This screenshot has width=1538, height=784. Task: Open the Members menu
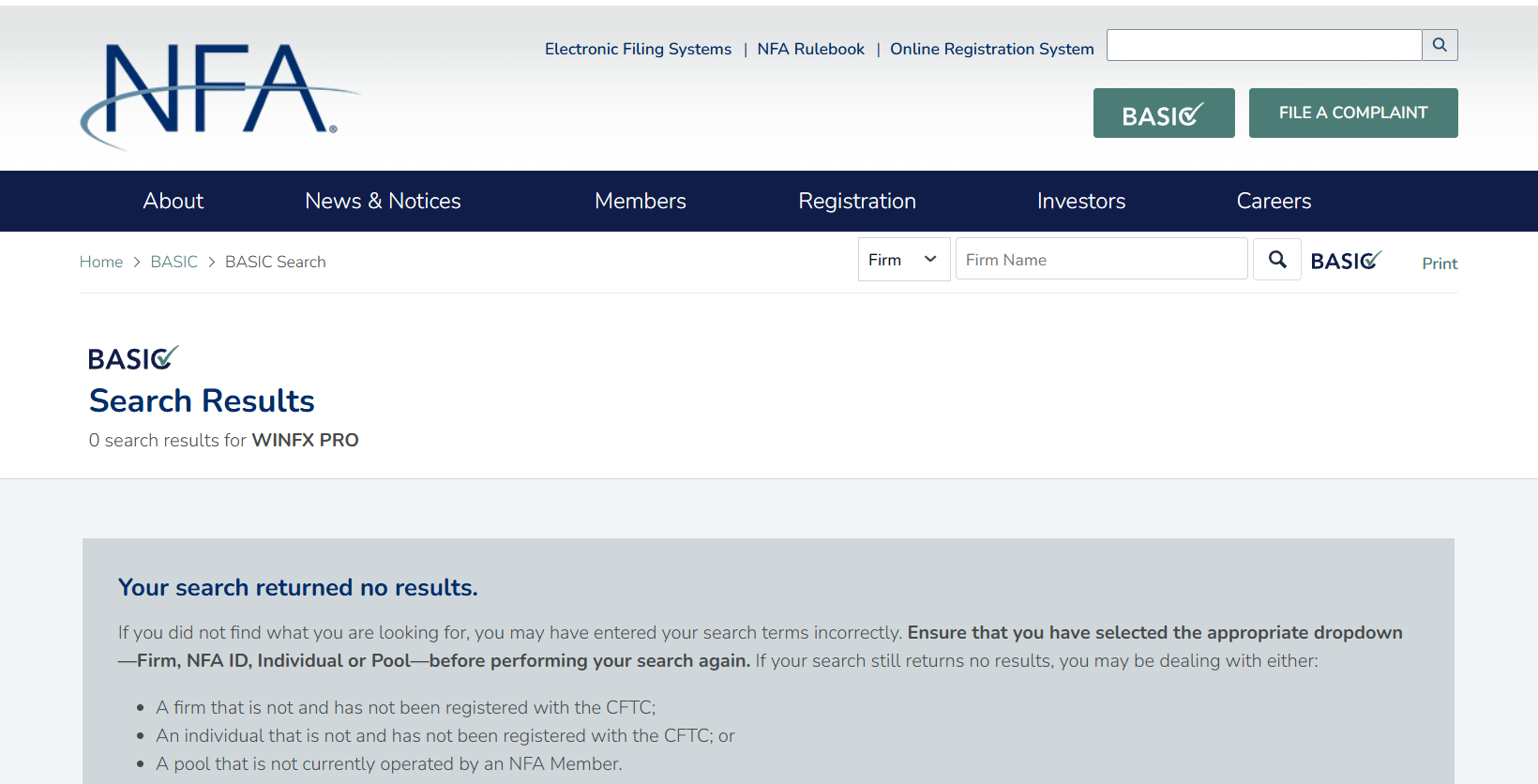tap(641, 201)
